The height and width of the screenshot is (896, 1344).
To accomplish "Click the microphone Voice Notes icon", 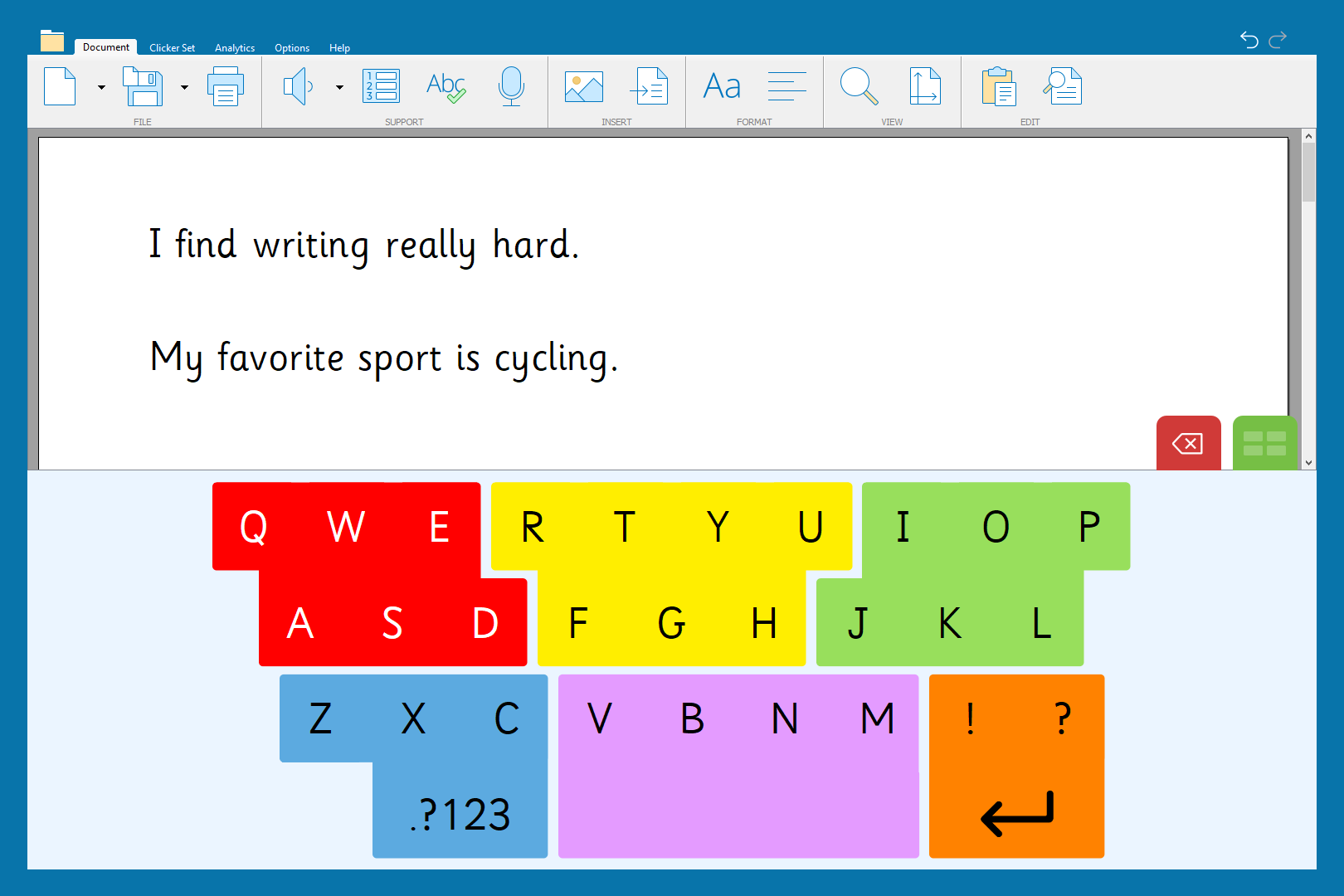I will click(x=511, y=86).
